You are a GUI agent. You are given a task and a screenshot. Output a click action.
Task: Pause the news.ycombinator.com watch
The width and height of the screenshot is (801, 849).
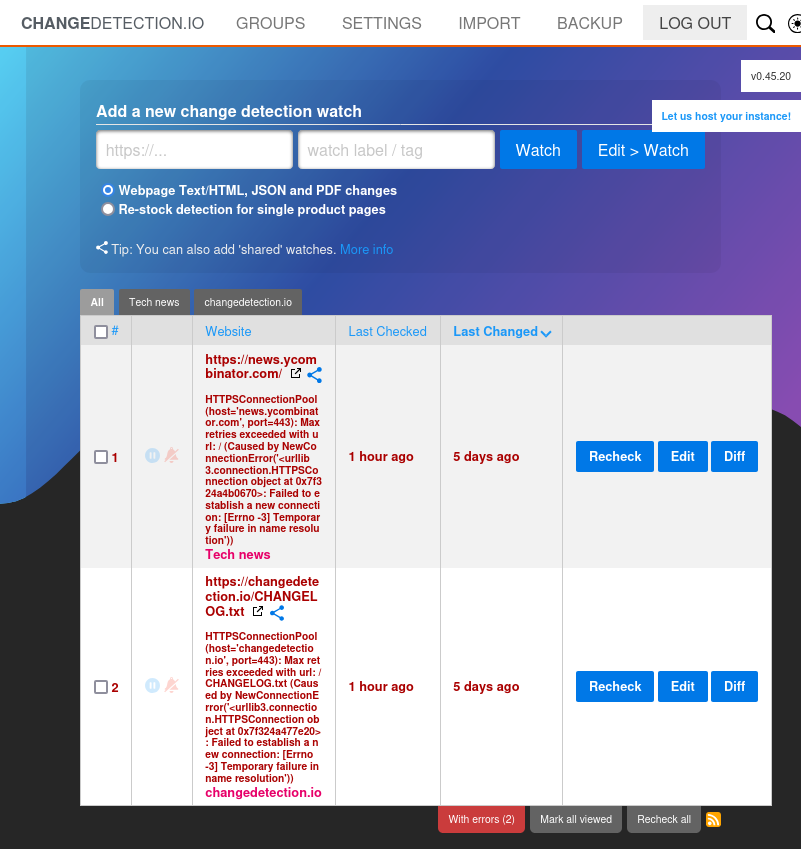[152, 456]
